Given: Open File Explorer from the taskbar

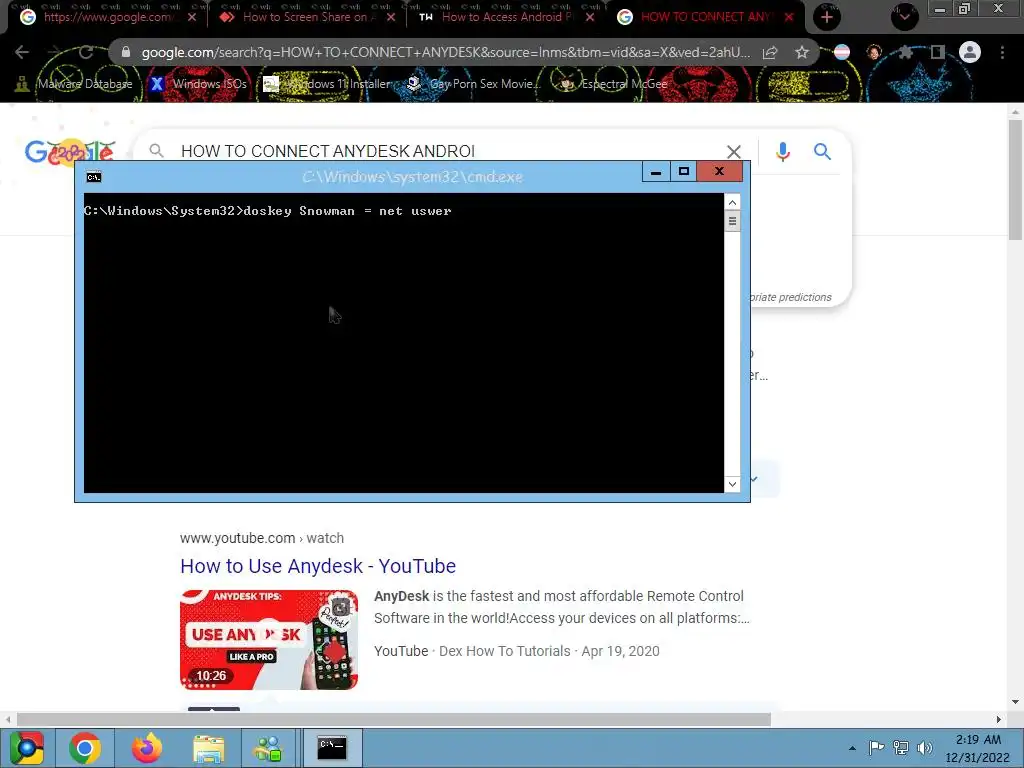Looking at the screenshot, I should (x=208, y=748).
